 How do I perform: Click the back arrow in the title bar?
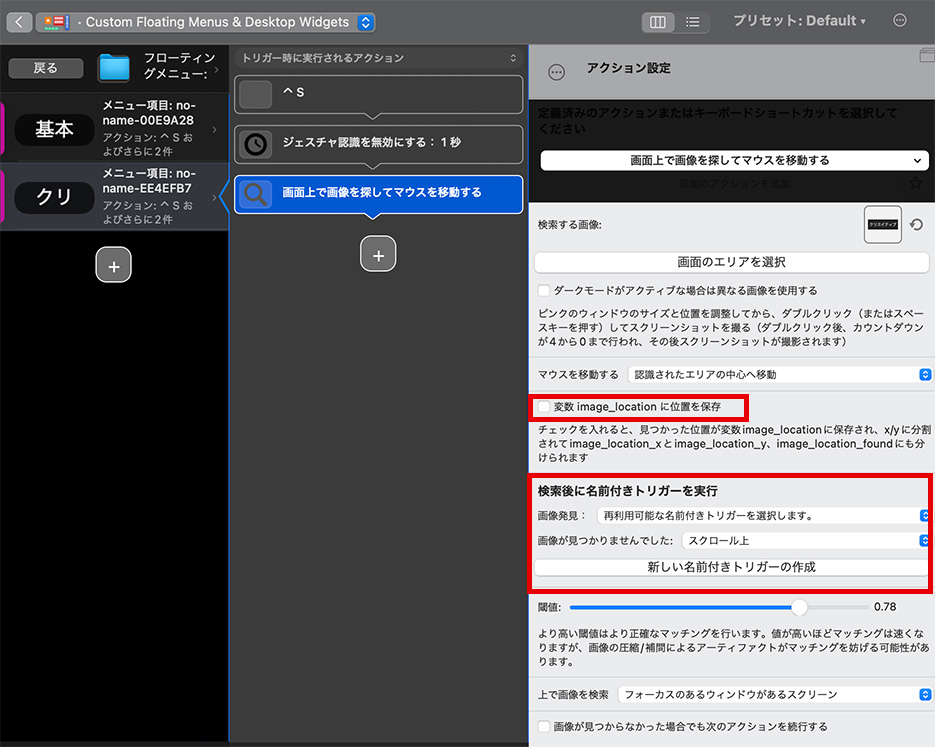click(x=18, y=20)
